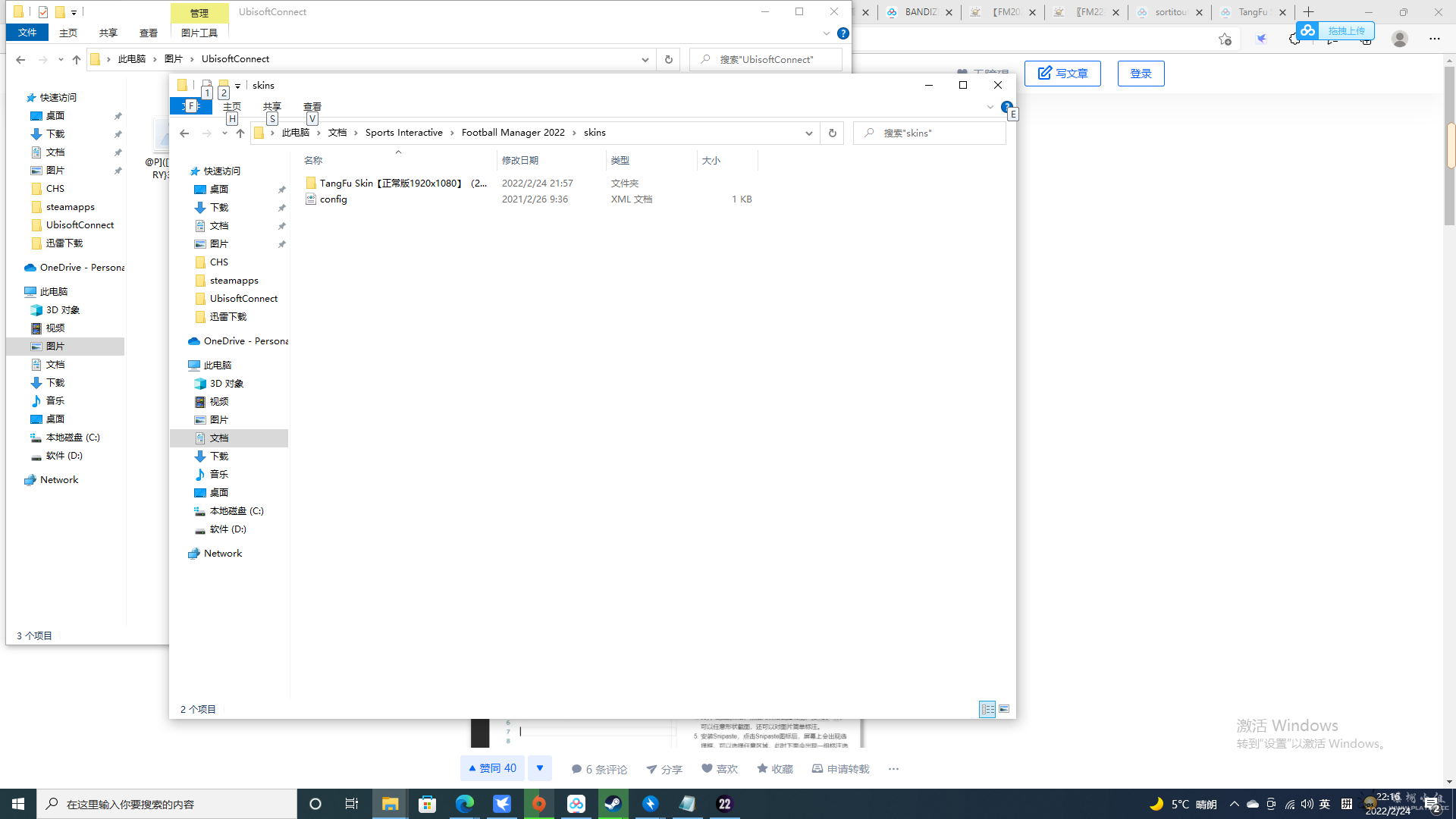Expand breadcrumb chevron after Sports Interactive

[x=453, y=133]
